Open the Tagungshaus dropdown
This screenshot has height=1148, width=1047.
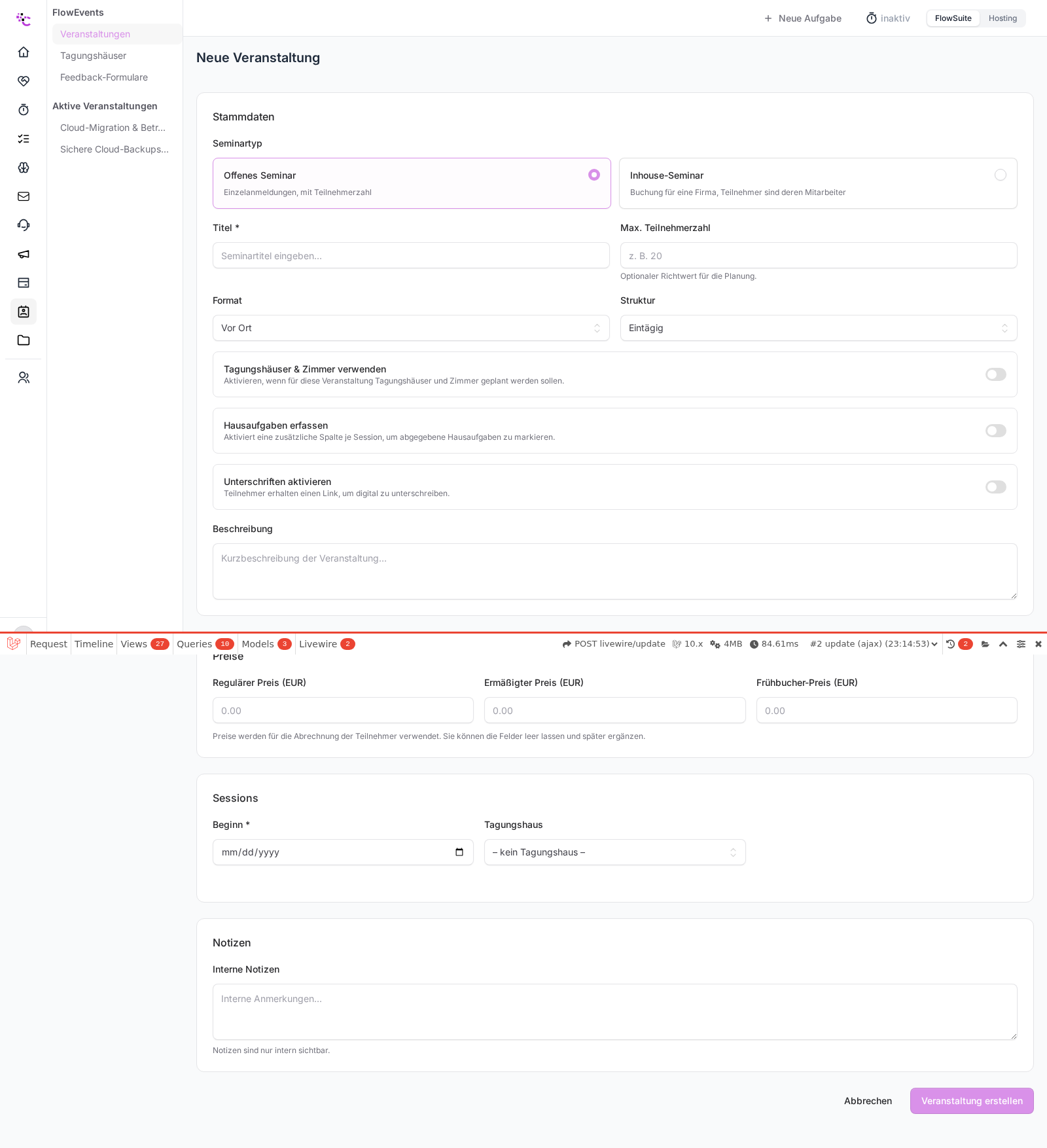click(614, 852)
